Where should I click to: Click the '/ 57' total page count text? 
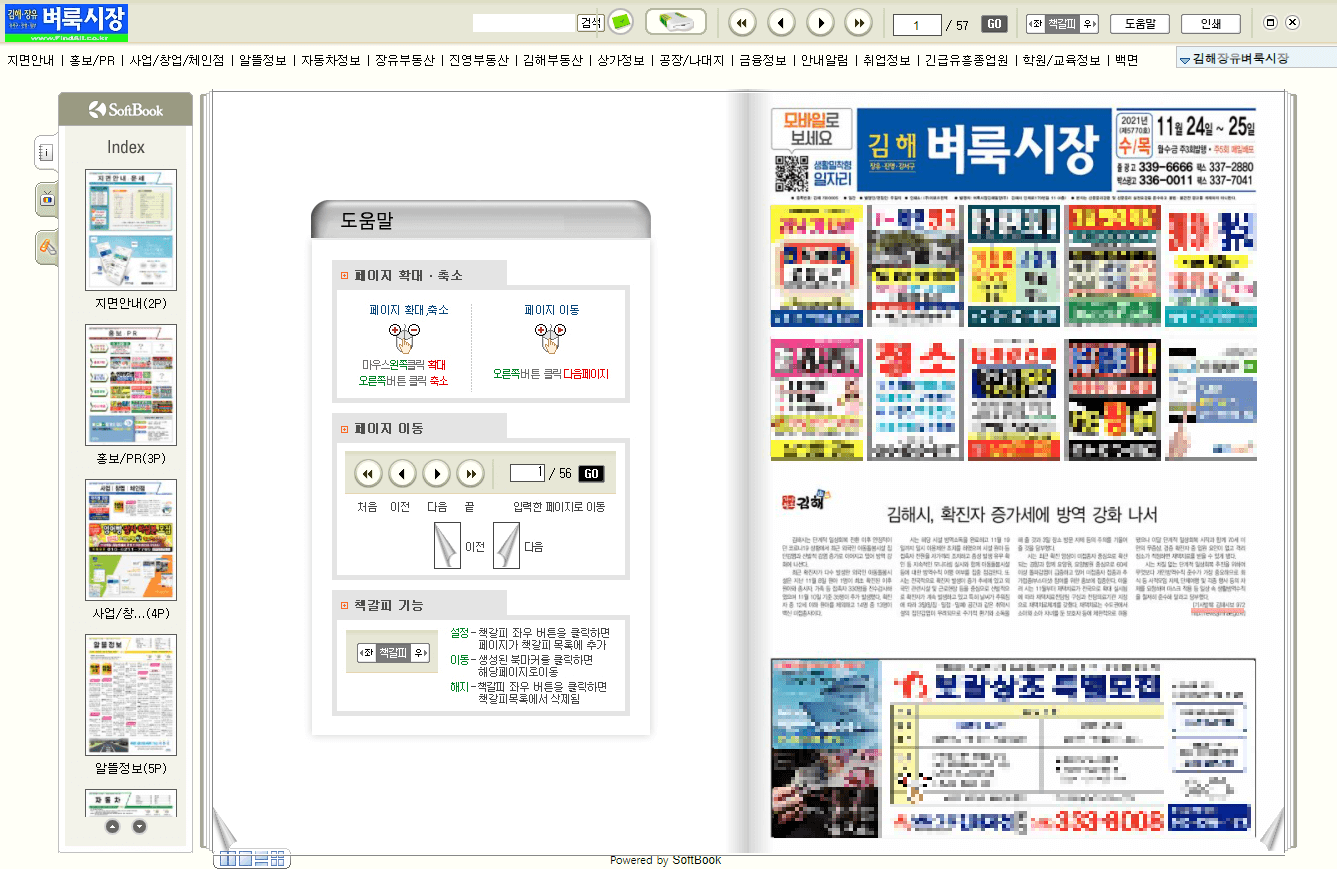[957, 24]
